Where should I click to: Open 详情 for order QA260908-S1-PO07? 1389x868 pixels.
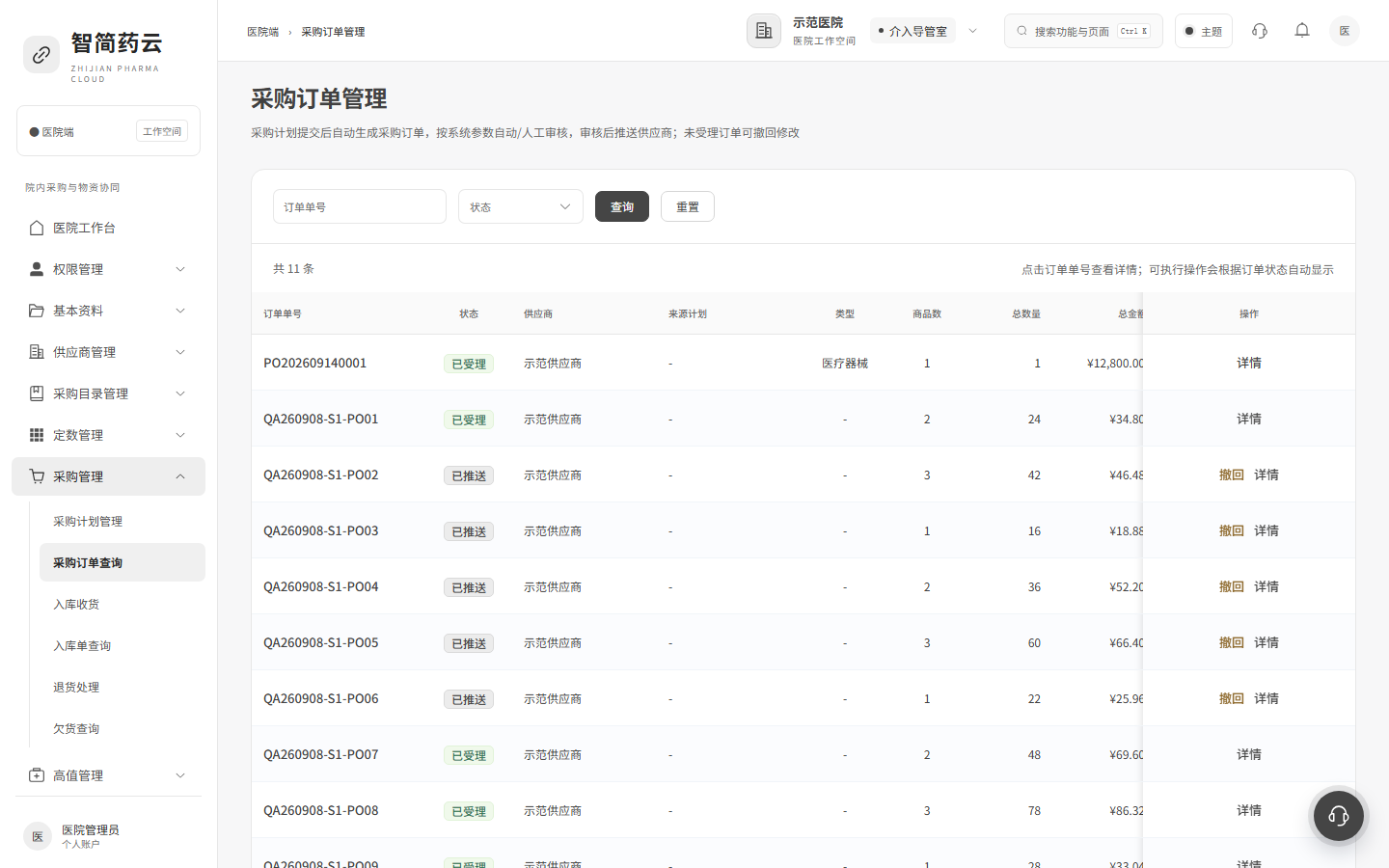1249,754
